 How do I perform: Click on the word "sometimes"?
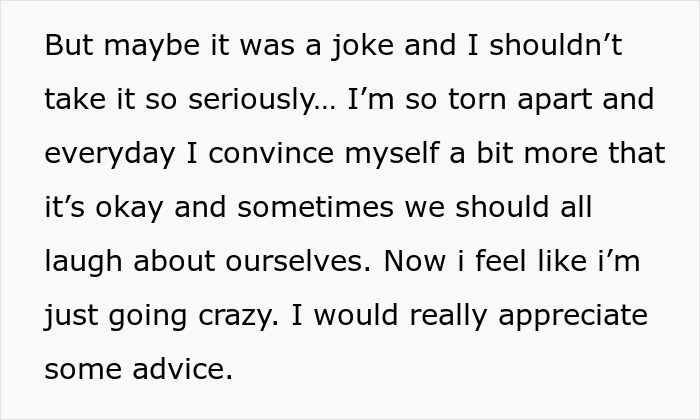[315, 207]
